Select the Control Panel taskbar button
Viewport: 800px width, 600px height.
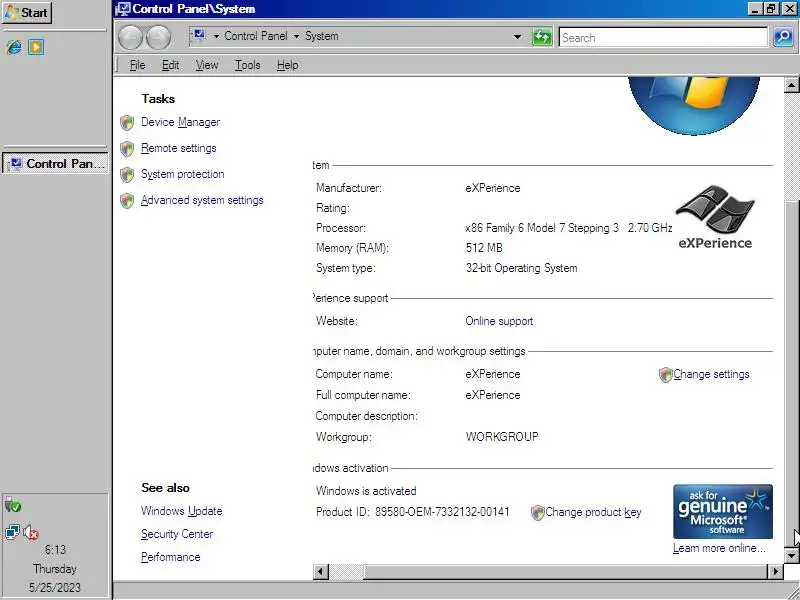56,163
